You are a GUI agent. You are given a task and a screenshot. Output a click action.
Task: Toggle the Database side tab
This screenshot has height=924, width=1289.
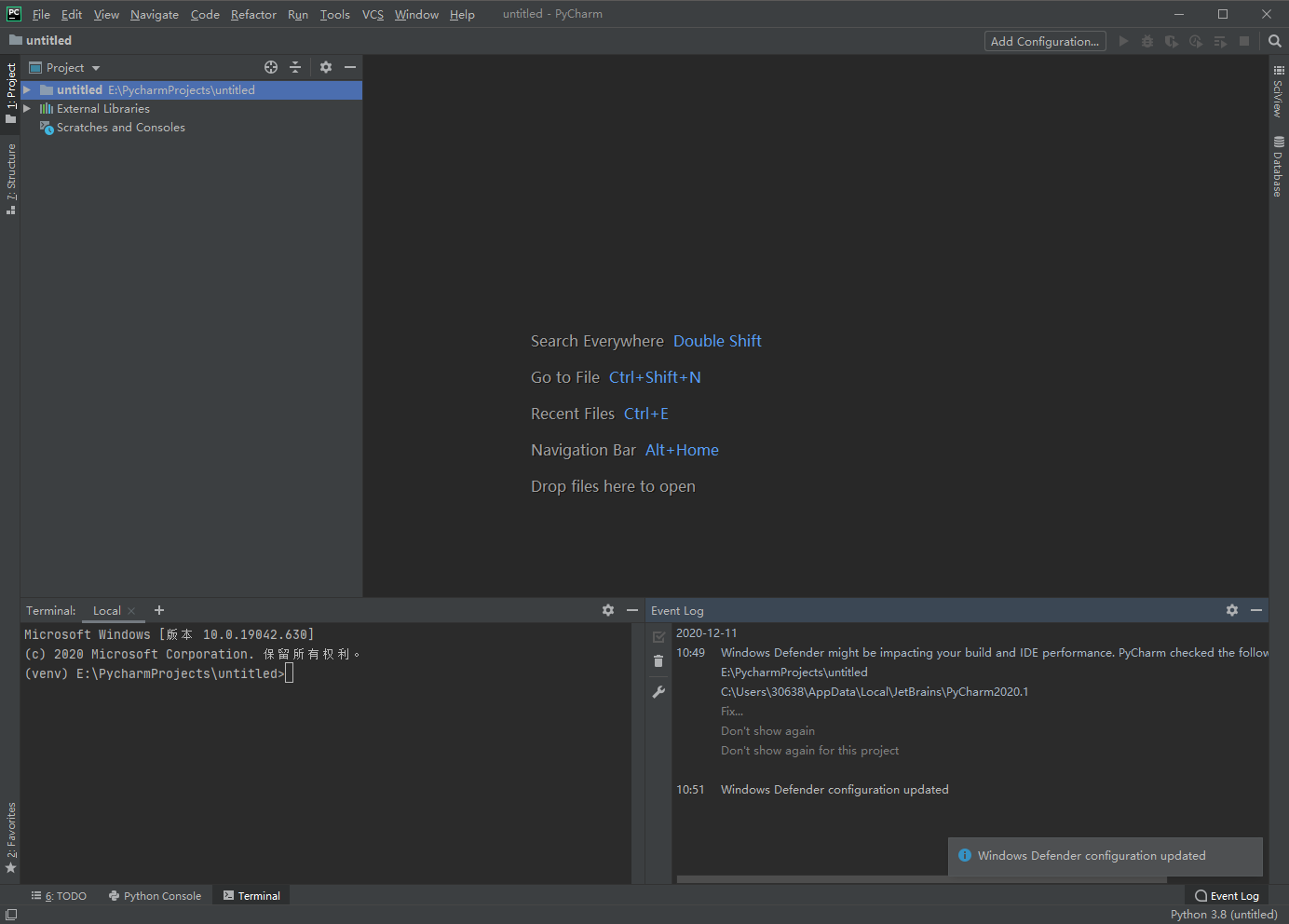tap(1279, 167)
